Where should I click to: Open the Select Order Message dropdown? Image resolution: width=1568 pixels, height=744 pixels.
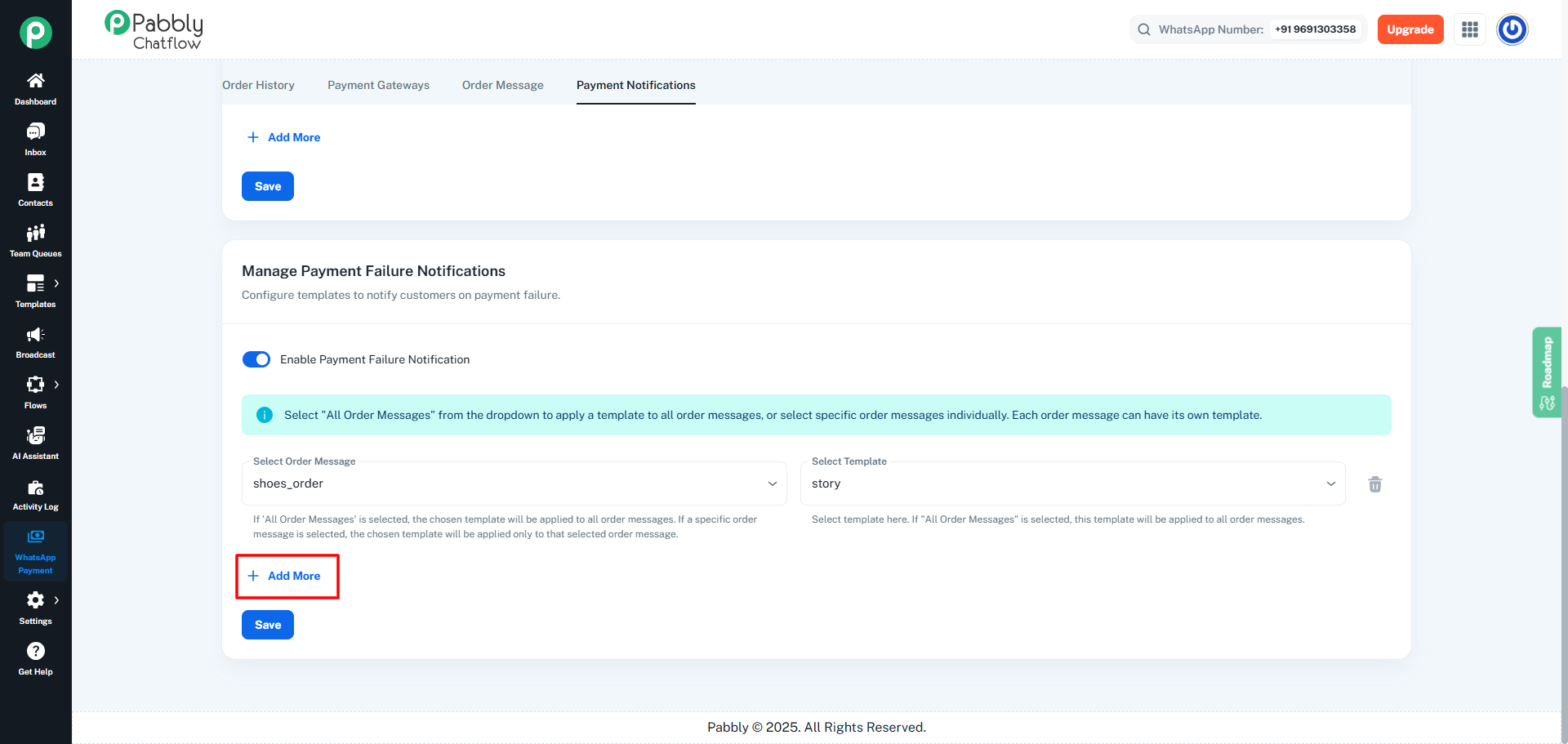pyautogui.click(x=514, y=483)
